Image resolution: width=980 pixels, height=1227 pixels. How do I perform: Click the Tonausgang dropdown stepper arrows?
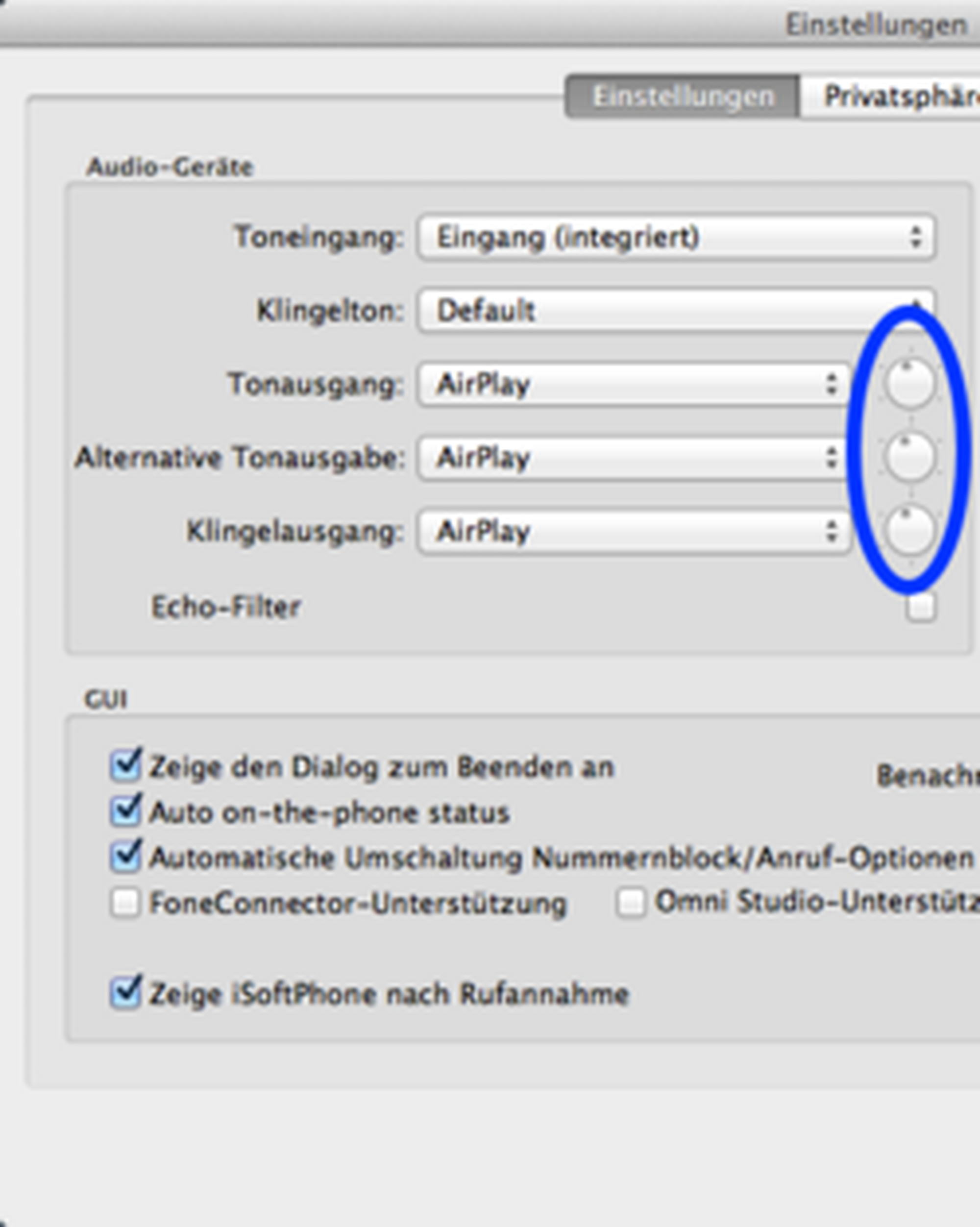tap(832, 385)
